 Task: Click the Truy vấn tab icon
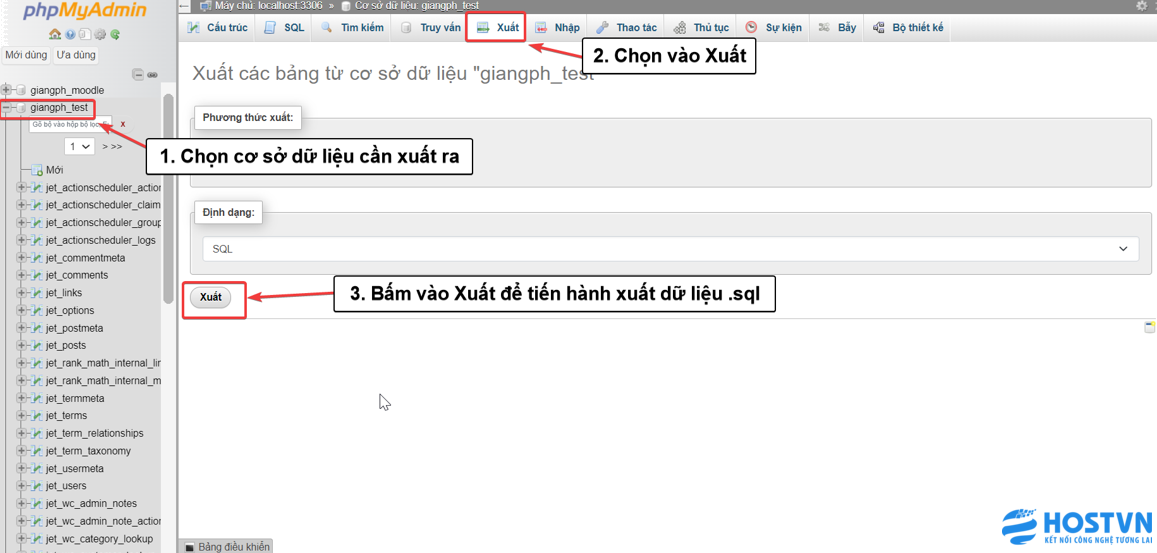[x=406, y=28]
